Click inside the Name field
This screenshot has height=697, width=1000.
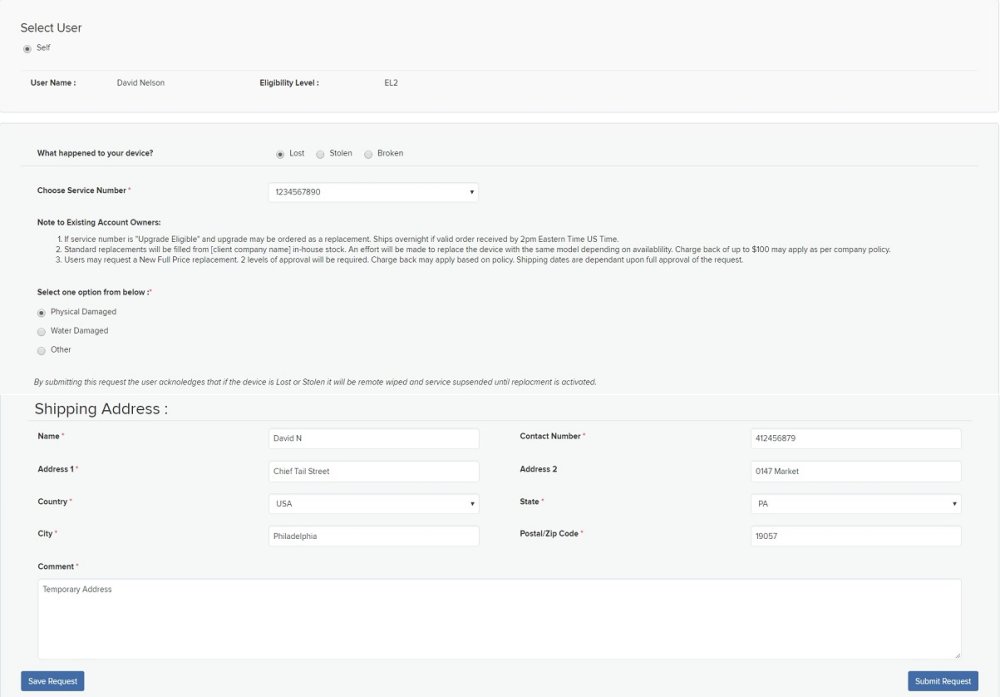[x=374, y=438]
